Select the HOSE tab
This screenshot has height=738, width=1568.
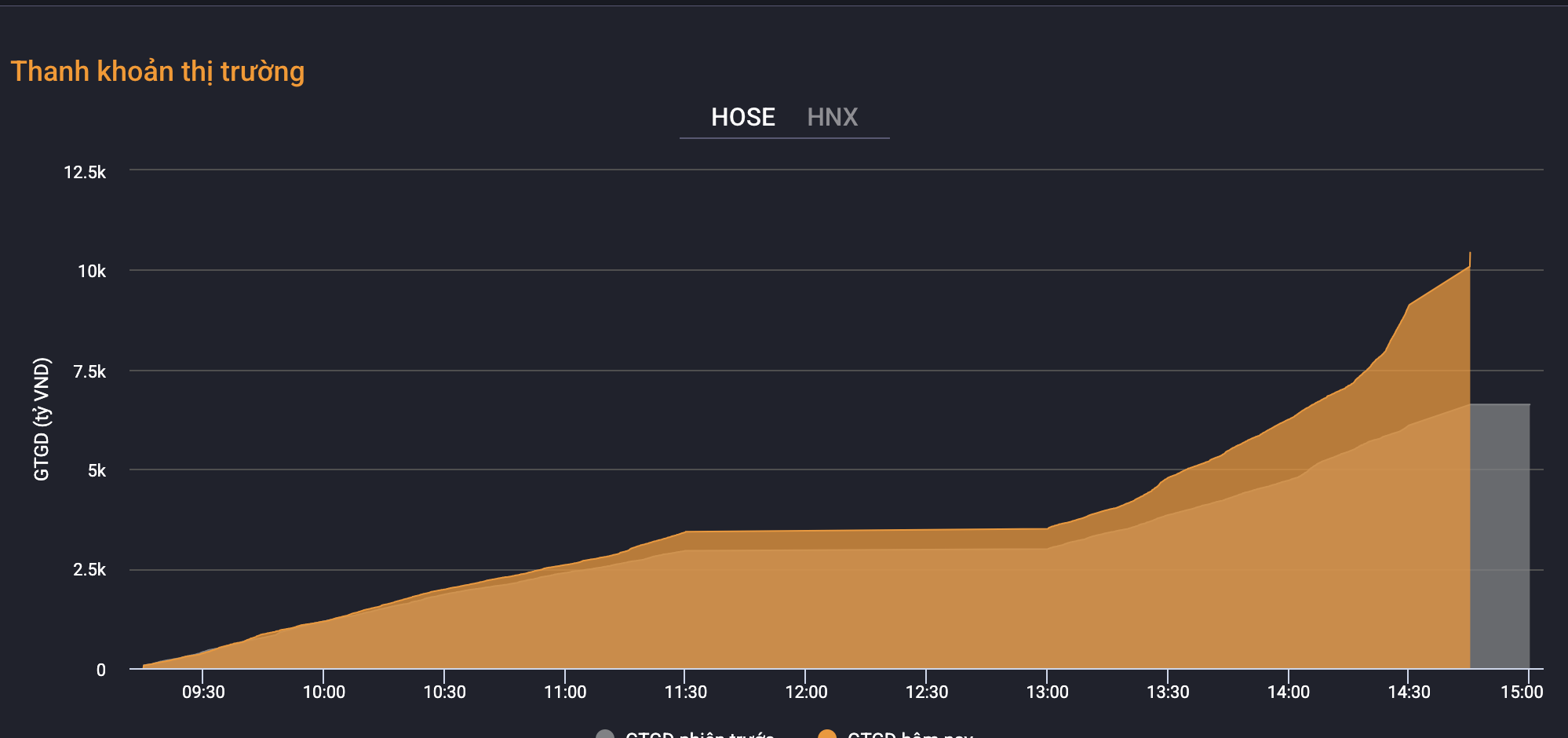tap(742, 118)
